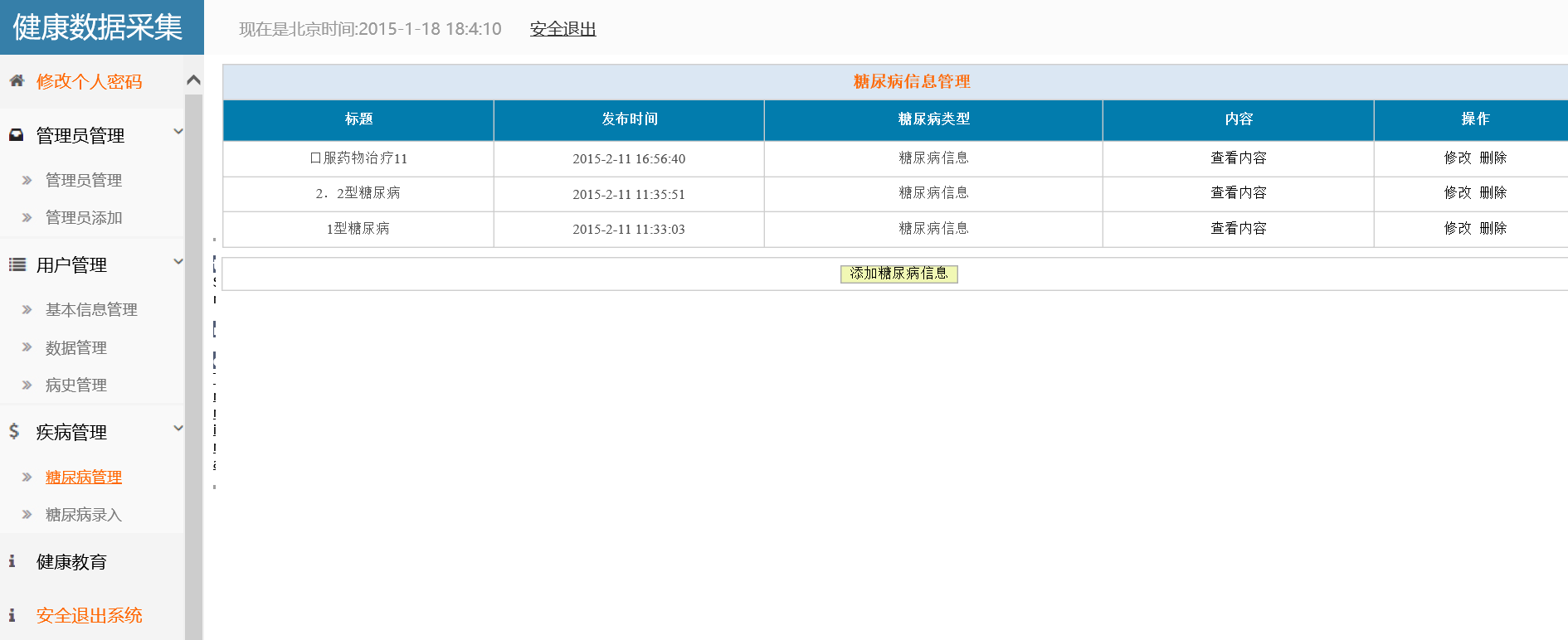Click 安全退出系统 in the sidebar

pyautogui.click(x=89, y=615)
